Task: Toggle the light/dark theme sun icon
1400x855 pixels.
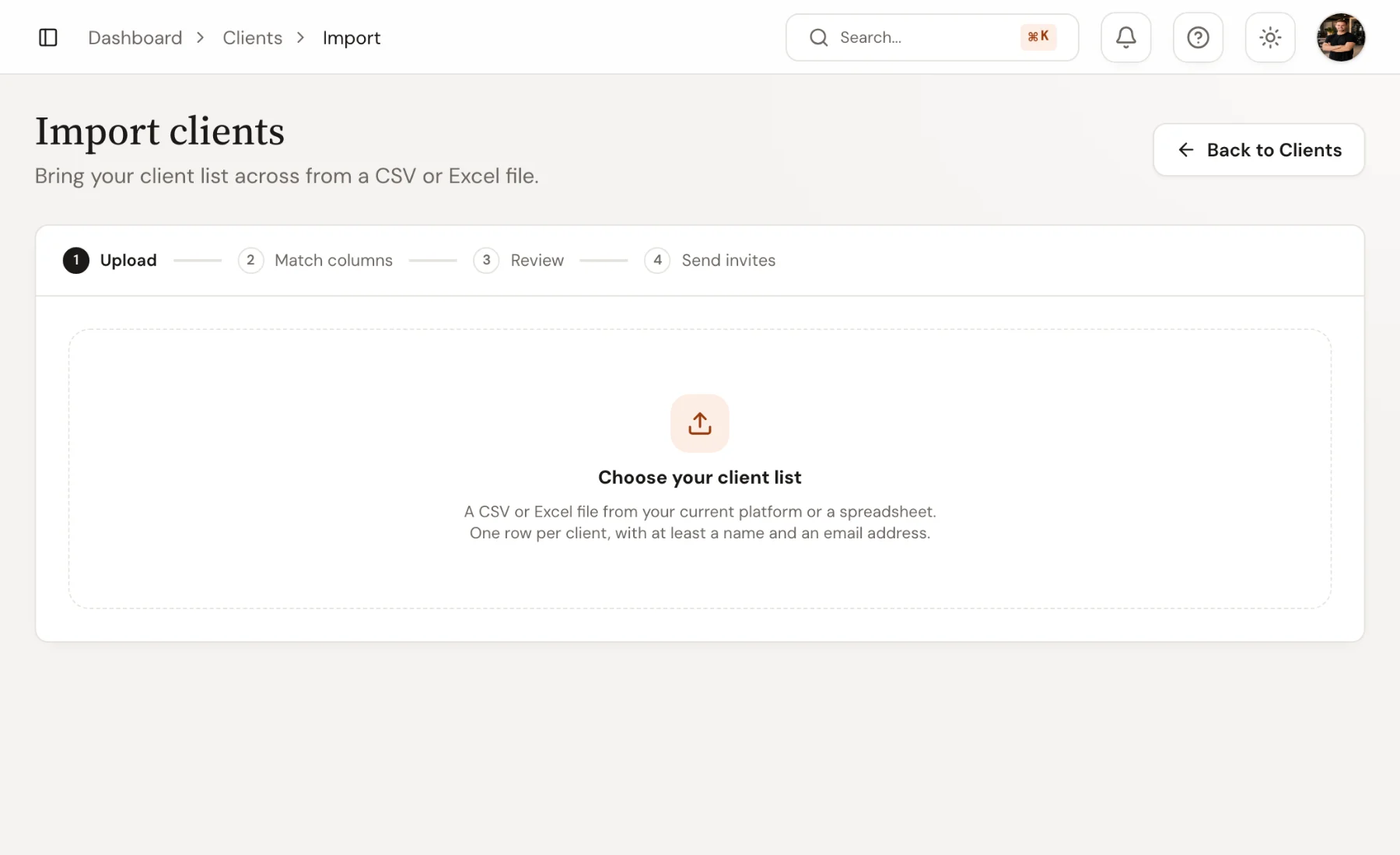Action: coord(1270,37)
